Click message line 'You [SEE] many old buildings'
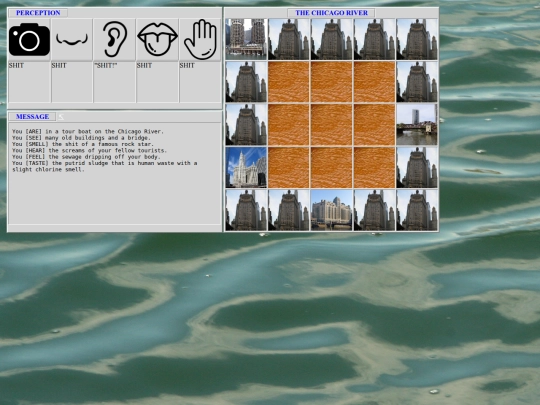The width and height of the screenshot is (540, 405). [x=81, y=138]
